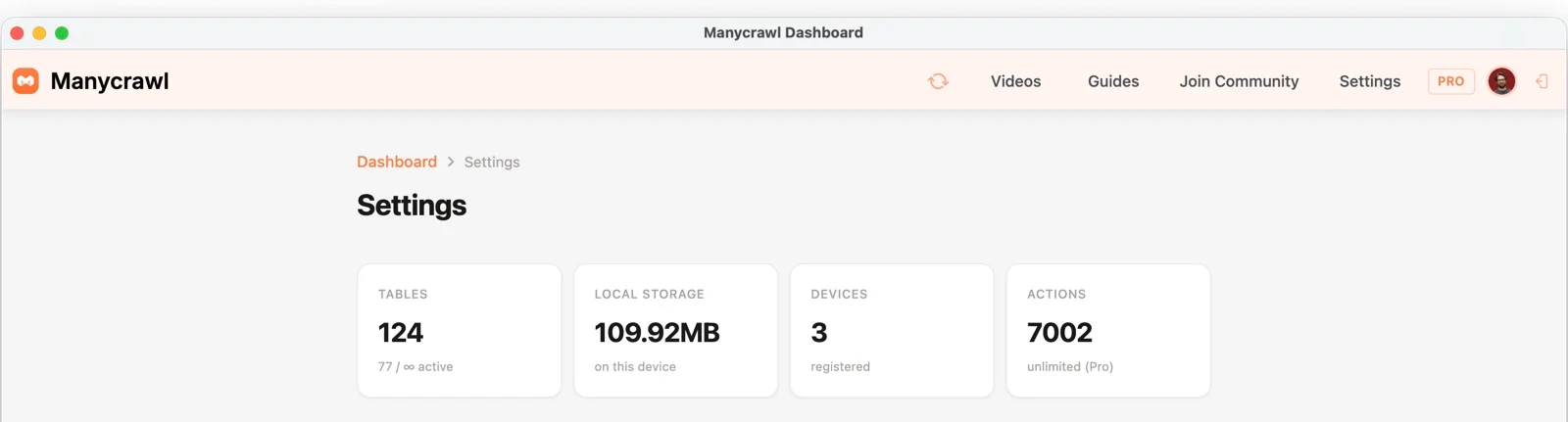Click the "on this device" text
The width and height of the screenshot is (1568, 422).
(x=635, y=366)
